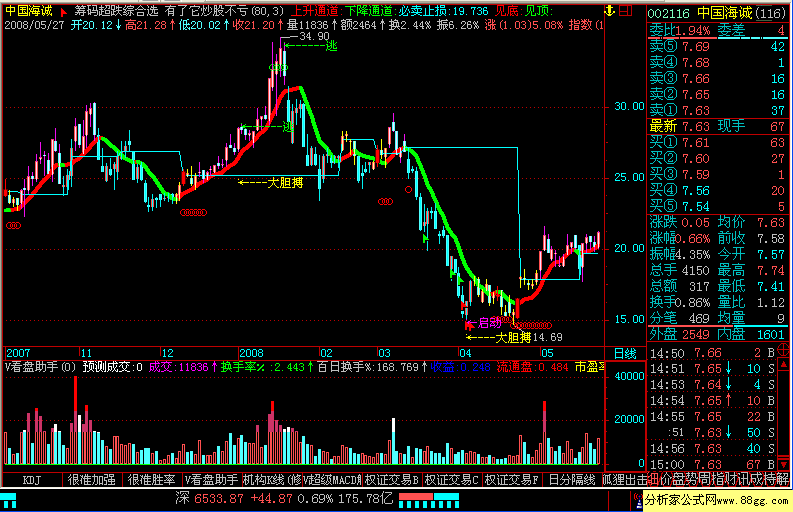Select the V超级MACD indicator tab
The width and height of the screenshot is (793, 512).
332,480
